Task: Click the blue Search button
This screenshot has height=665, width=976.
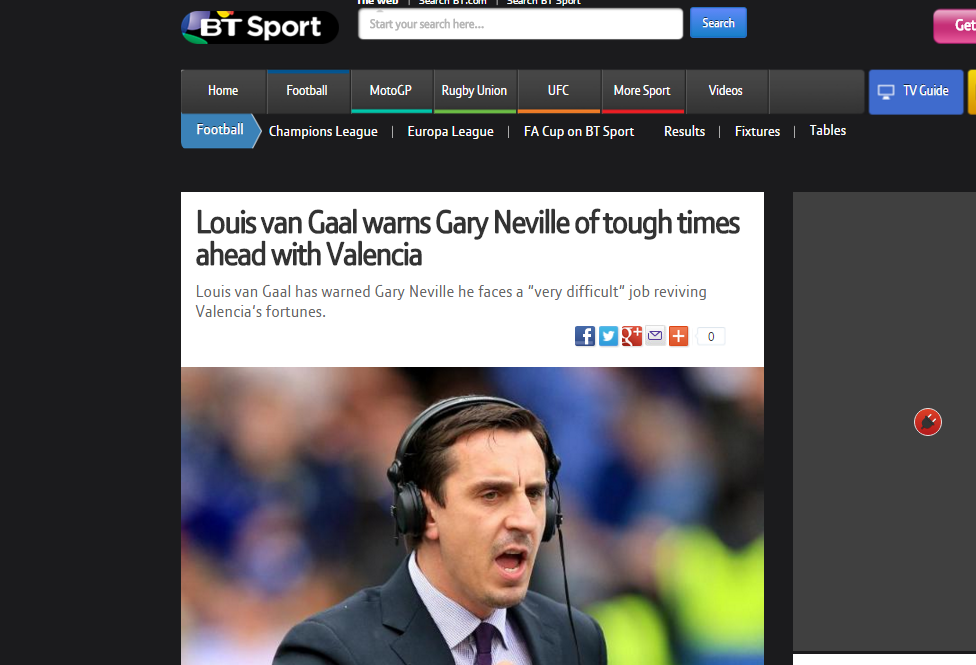Action: [x=718, y=23]
